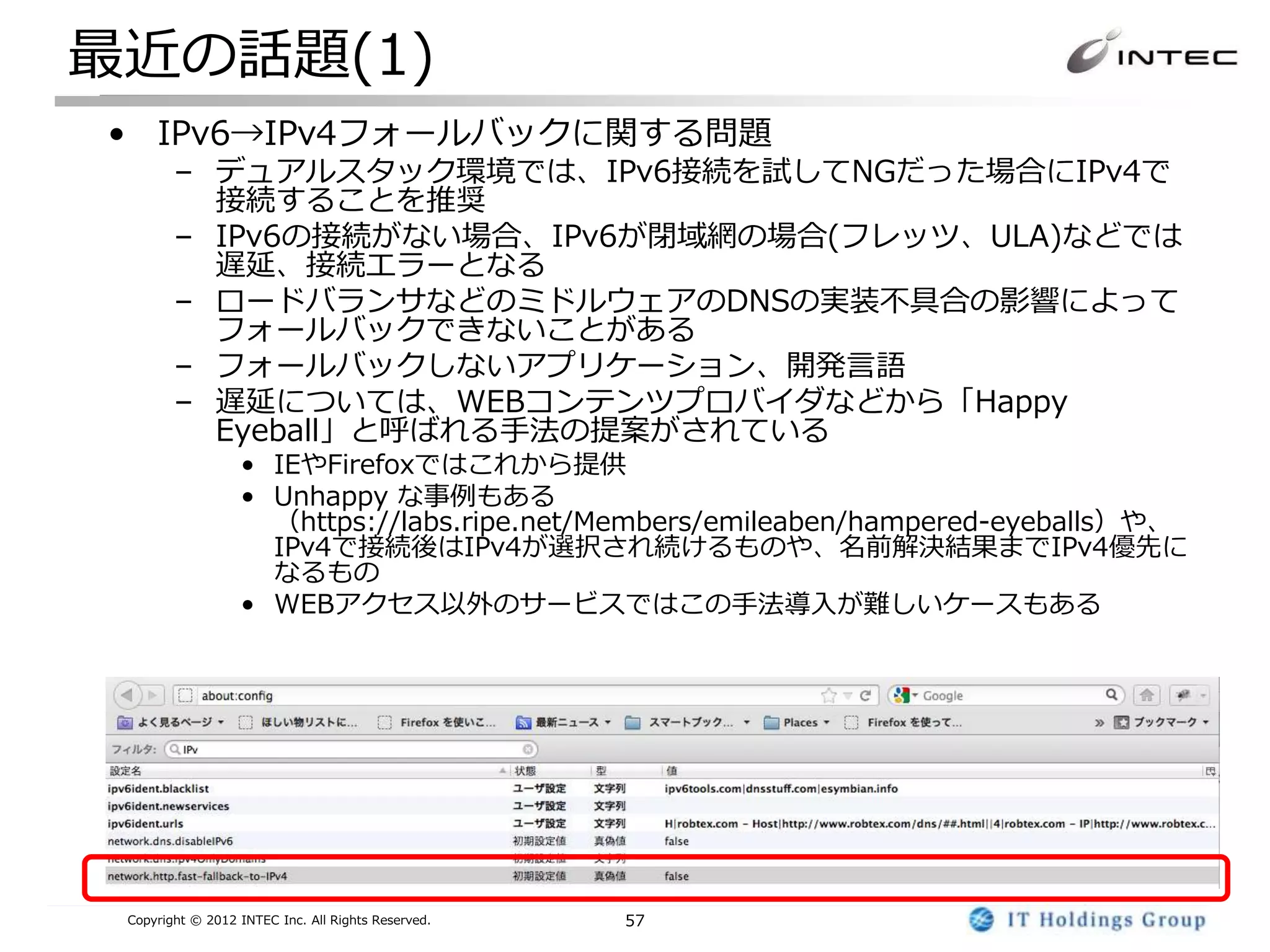Image resolution: width=1270 pixels, height=952 pixels.
Task: Open the スマートブック bookmarks folder
Action: coord(688,723)
